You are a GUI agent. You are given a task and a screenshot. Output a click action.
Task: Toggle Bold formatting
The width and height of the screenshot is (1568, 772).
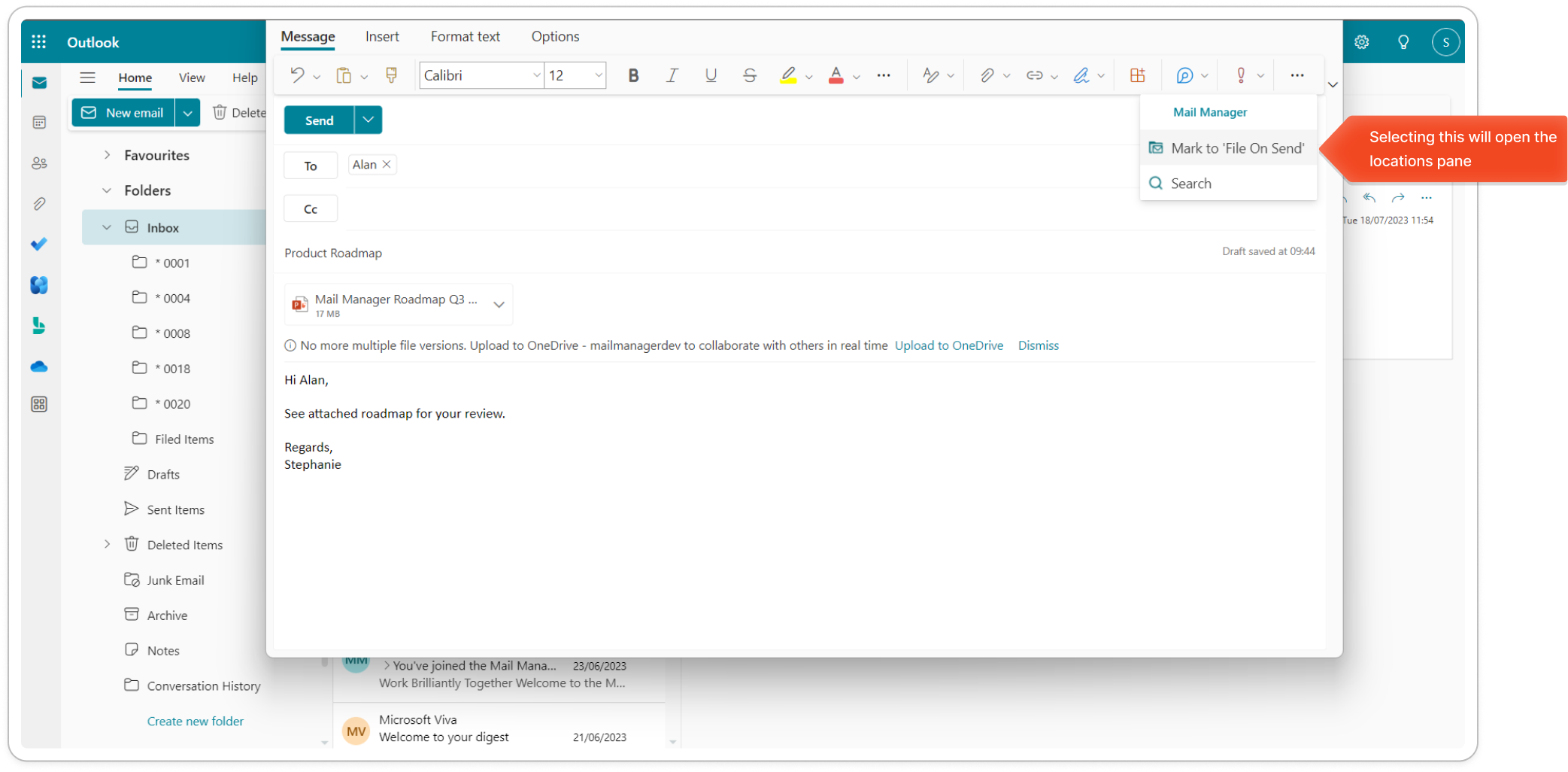pyautogui.click(x=633, y=75)
